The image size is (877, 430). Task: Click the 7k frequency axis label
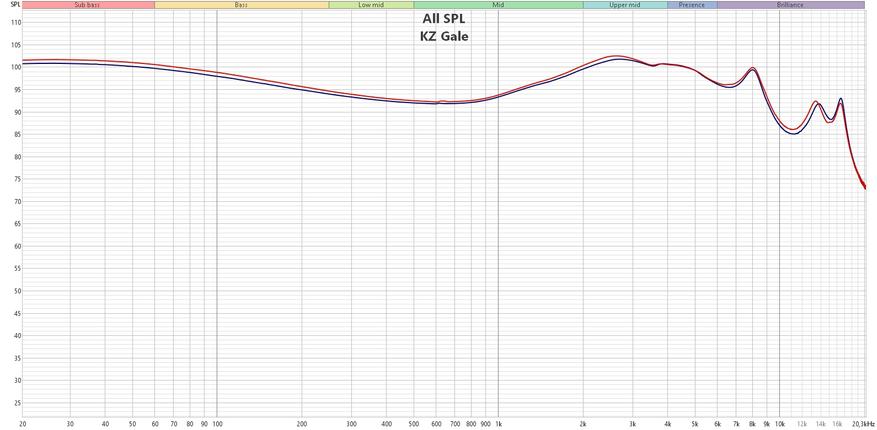[736, 424]
